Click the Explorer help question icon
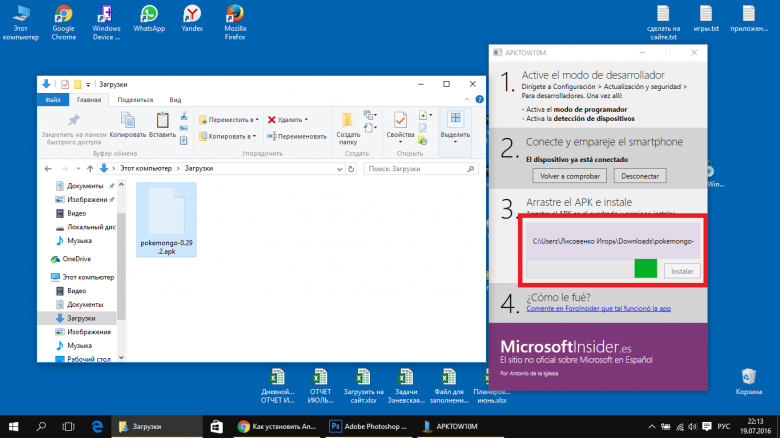780x438 pixels. (480, 100)
